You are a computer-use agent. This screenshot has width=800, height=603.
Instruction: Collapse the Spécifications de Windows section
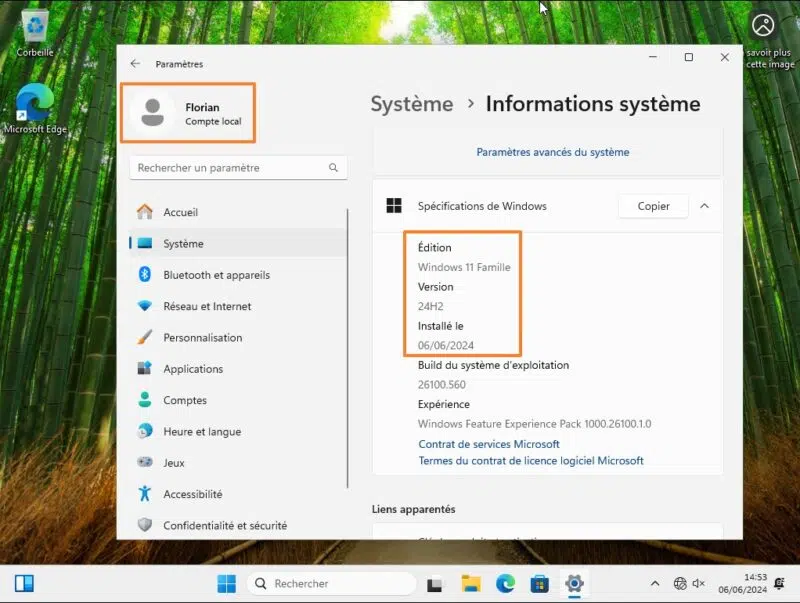tap(705, 206)
